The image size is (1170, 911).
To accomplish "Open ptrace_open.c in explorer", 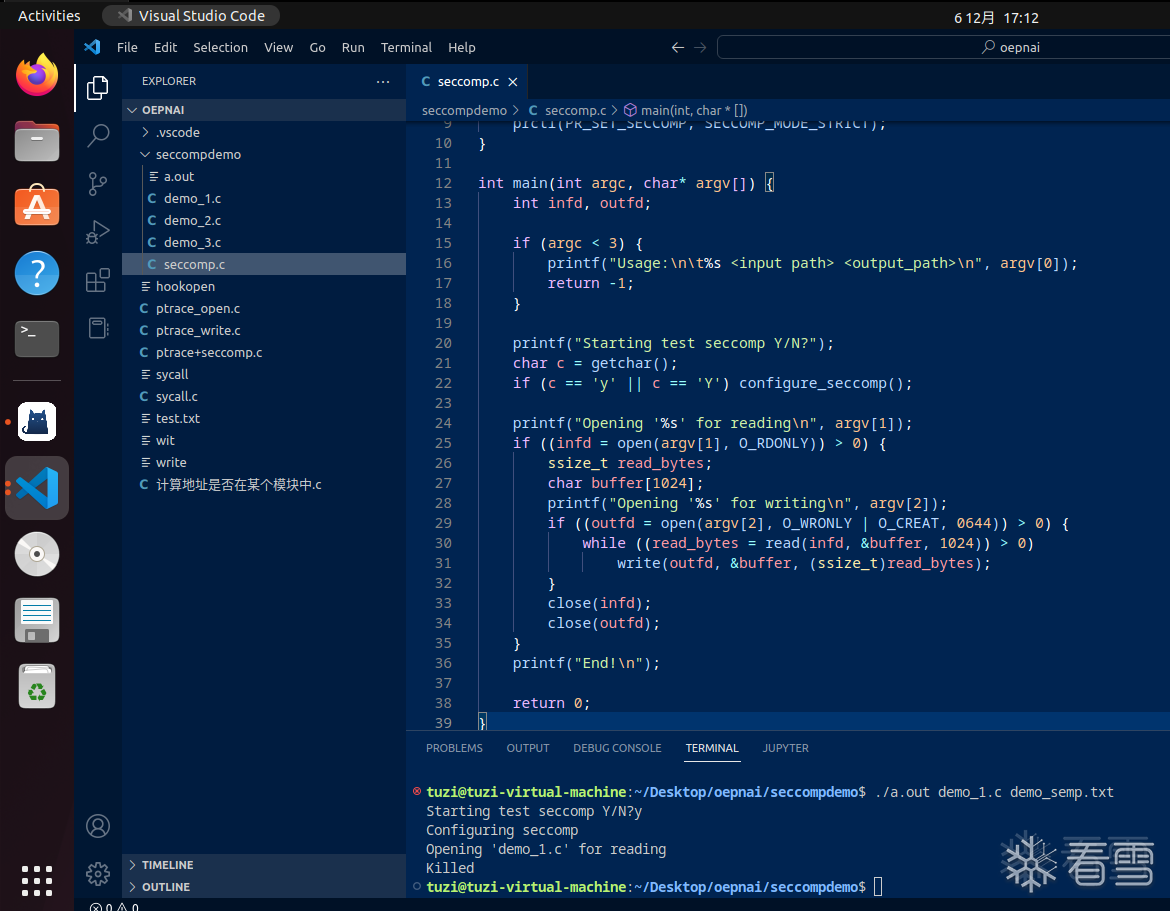I will (x=264, y=309).
